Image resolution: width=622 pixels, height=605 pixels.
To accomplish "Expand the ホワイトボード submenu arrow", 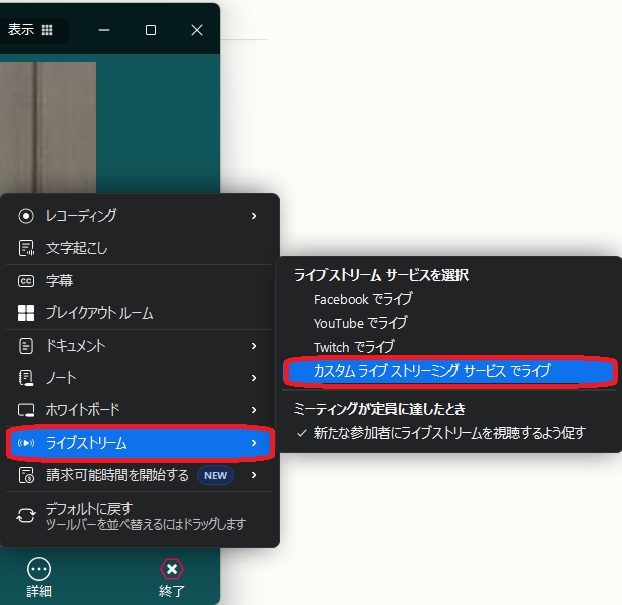I will click(x=254, y=410).
